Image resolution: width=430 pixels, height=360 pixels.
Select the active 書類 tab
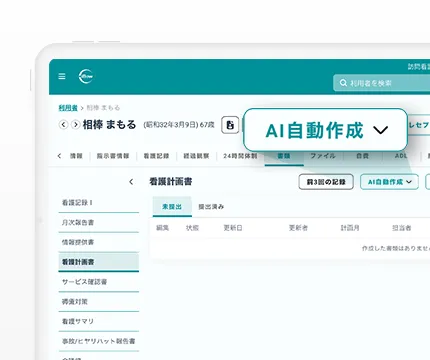point(284,156)
